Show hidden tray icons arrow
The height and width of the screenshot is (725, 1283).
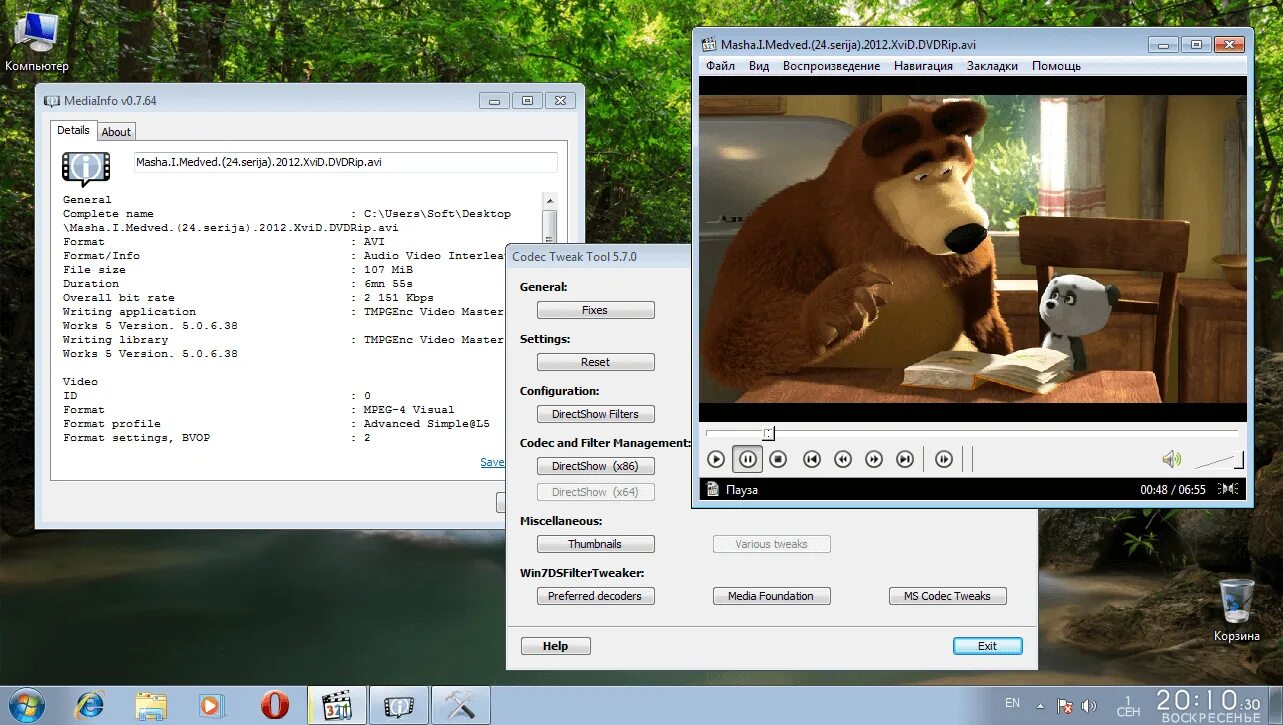tap(1040, 705)
